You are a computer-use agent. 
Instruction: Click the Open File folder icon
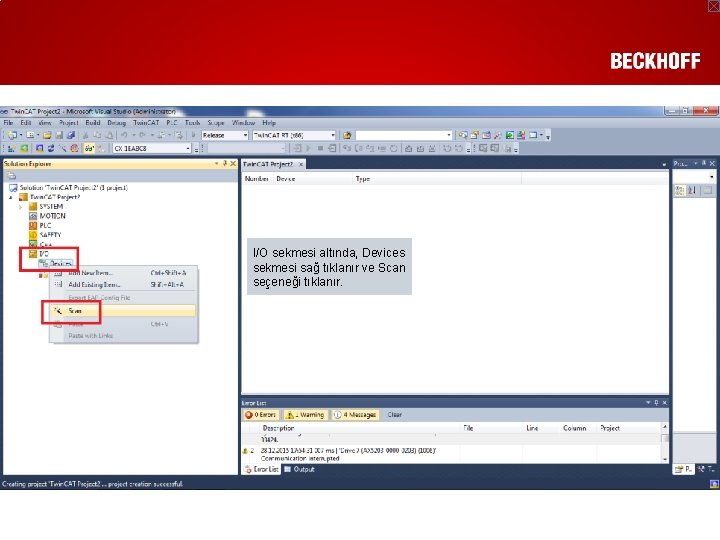point(47,135)
